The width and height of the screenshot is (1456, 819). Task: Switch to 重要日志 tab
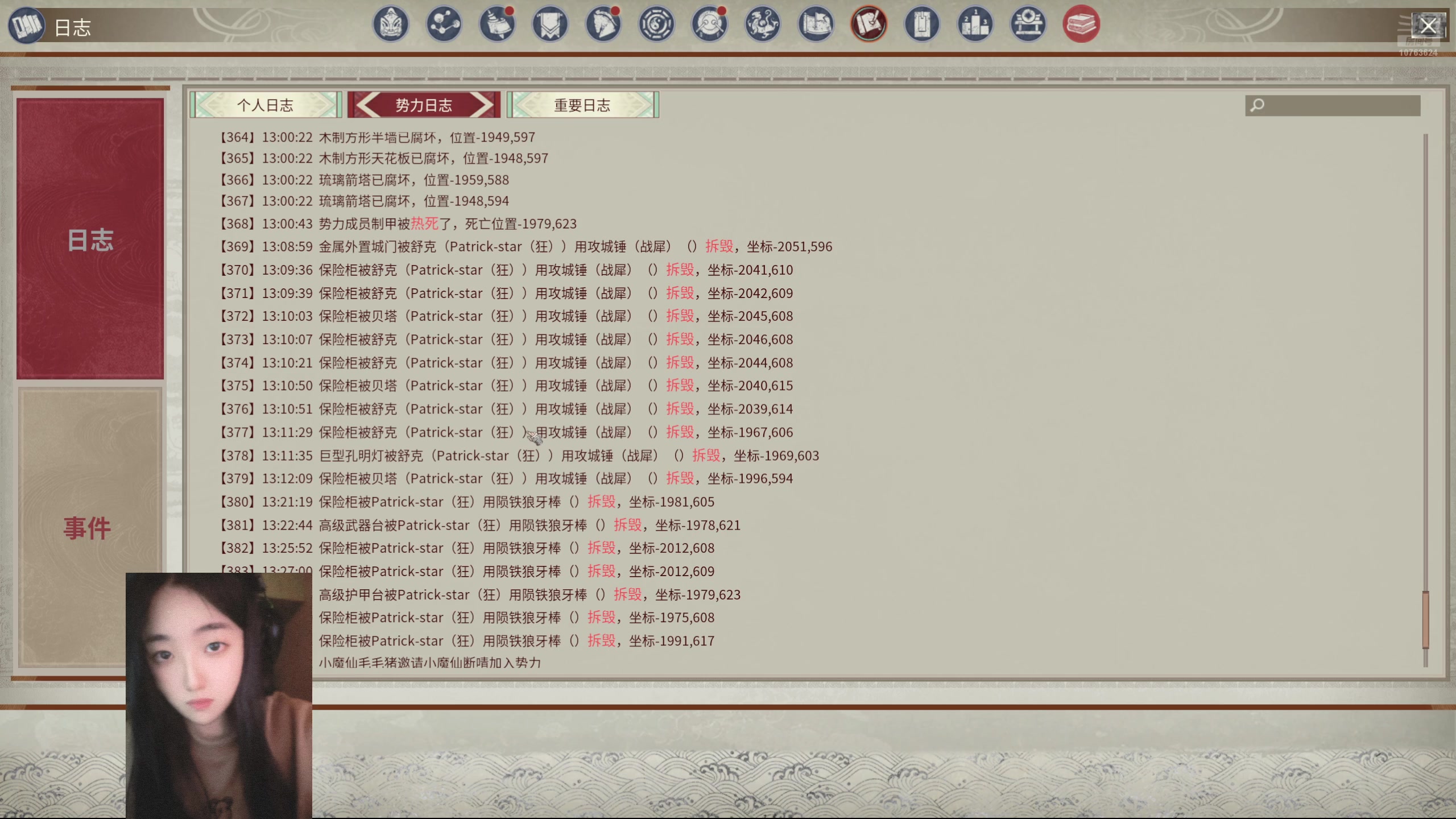coord(582,105)
